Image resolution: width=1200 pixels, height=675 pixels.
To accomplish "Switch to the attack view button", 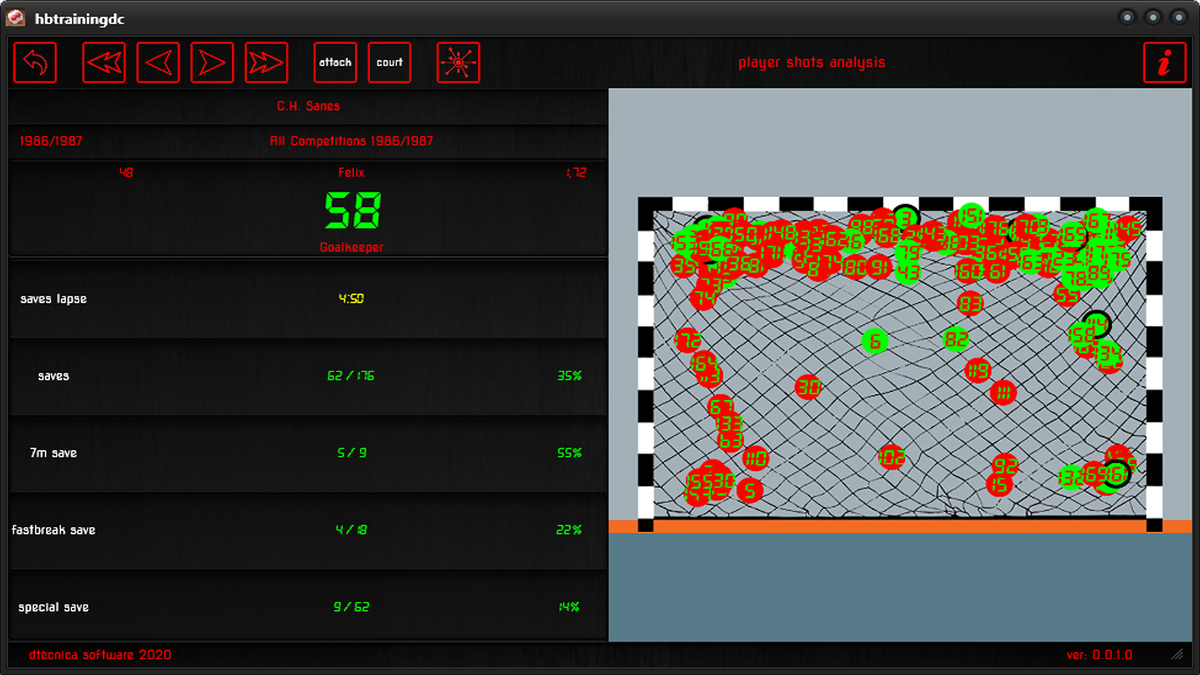I will point(335,62).
